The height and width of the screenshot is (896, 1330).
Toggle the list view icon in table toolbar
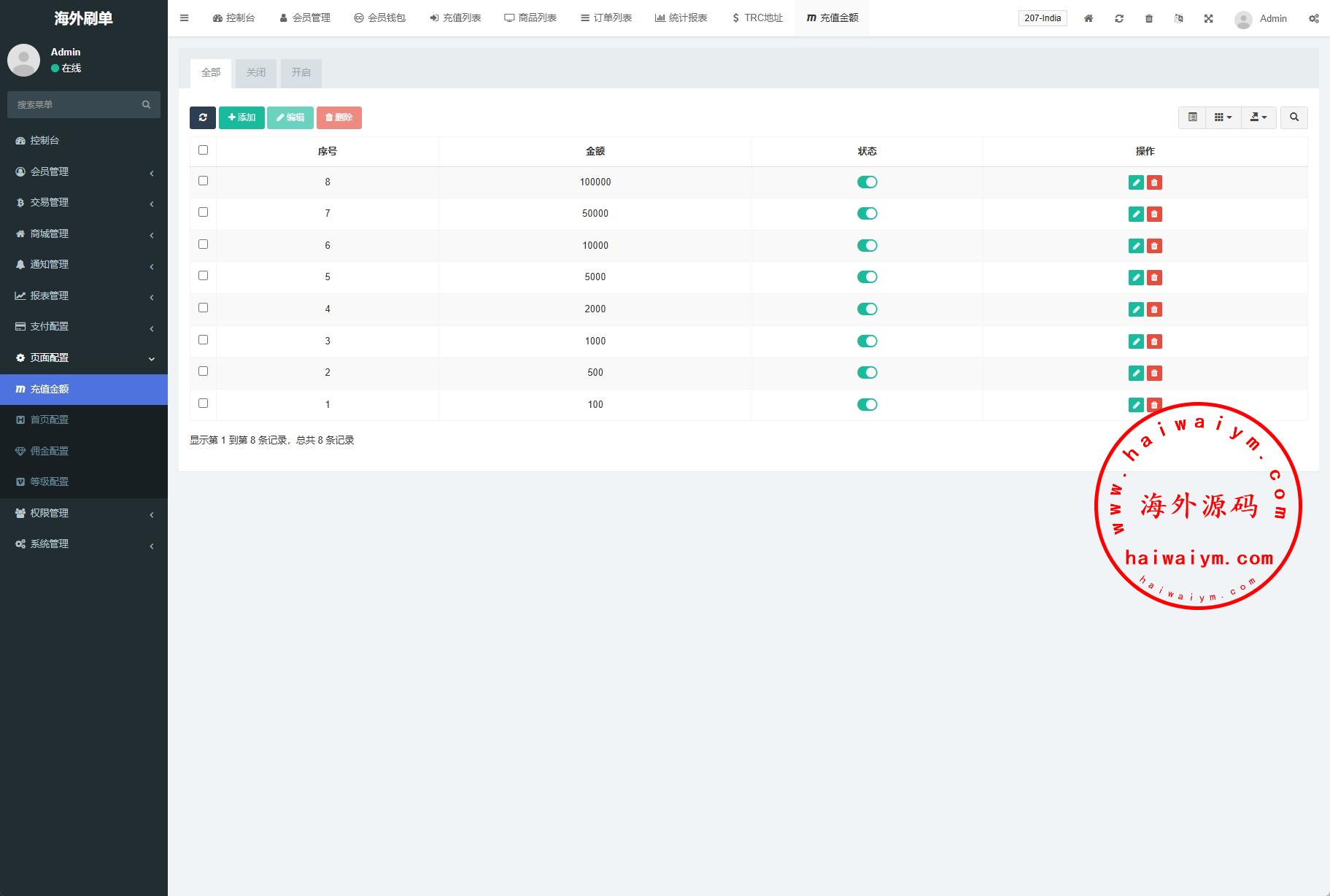(x=1193, y=117)
